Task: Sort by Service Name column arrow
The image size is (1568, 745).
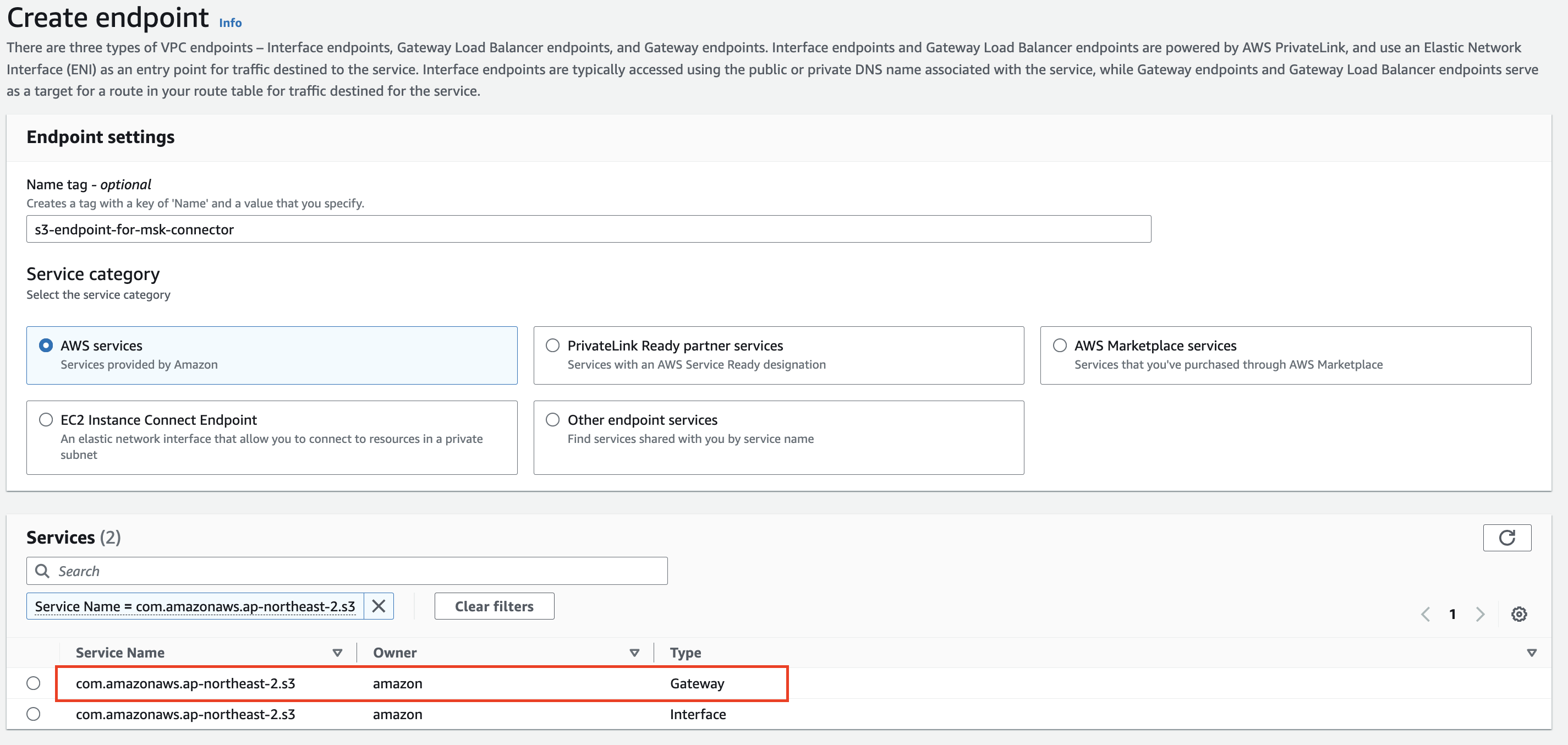Action: click(337, 653)
